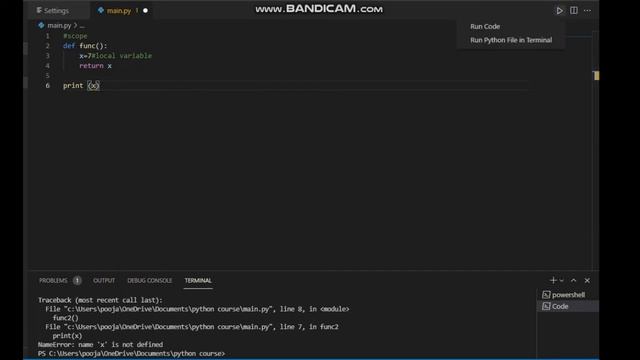
Task: Click the Problems count badge
Action: coord(77,280)
